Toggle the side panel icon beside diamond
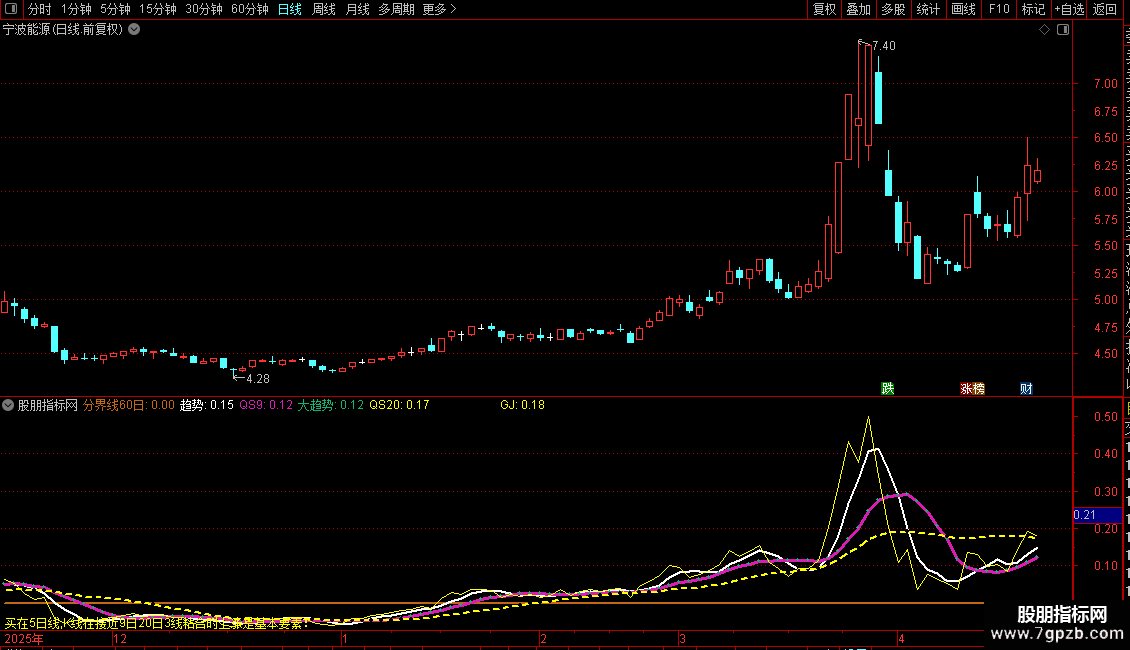The height and width of the screenshot is (650, 1130). point(1063,30)
